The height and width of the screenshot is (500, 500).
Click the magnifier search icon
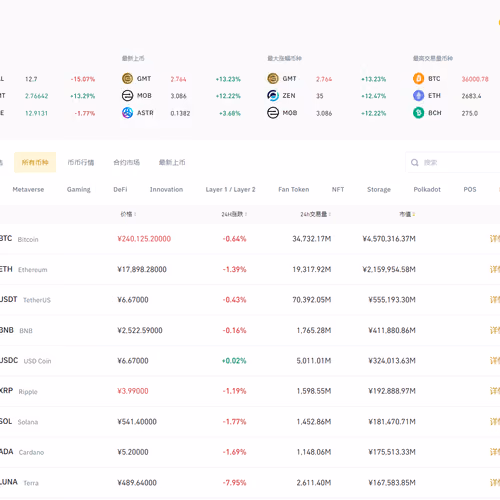click(x=414, y=163)
